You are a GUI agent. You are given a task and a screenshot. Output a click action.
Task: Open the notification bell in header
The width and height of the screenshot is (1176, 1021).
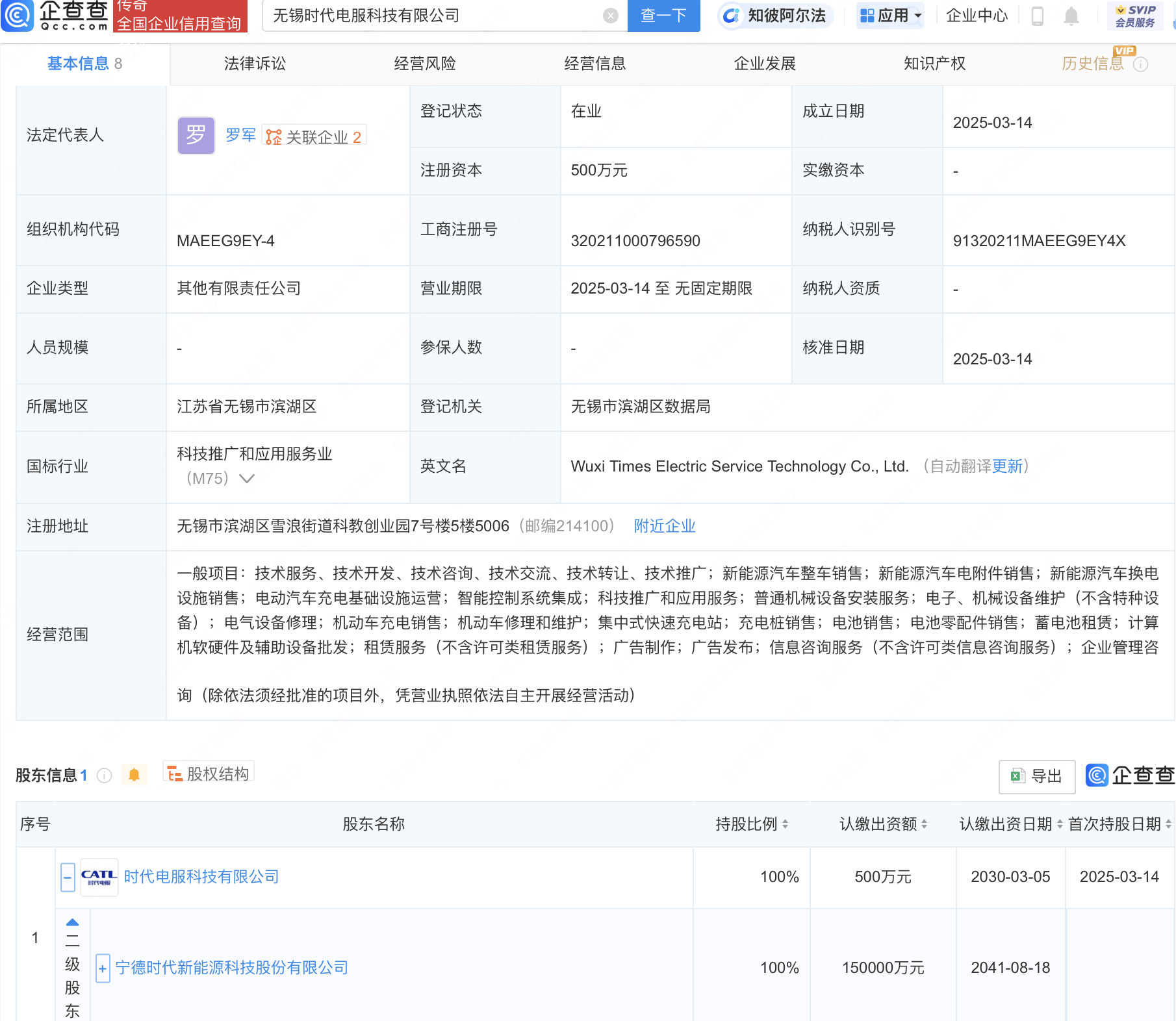pyautogui.click(x=1071, y=16)
